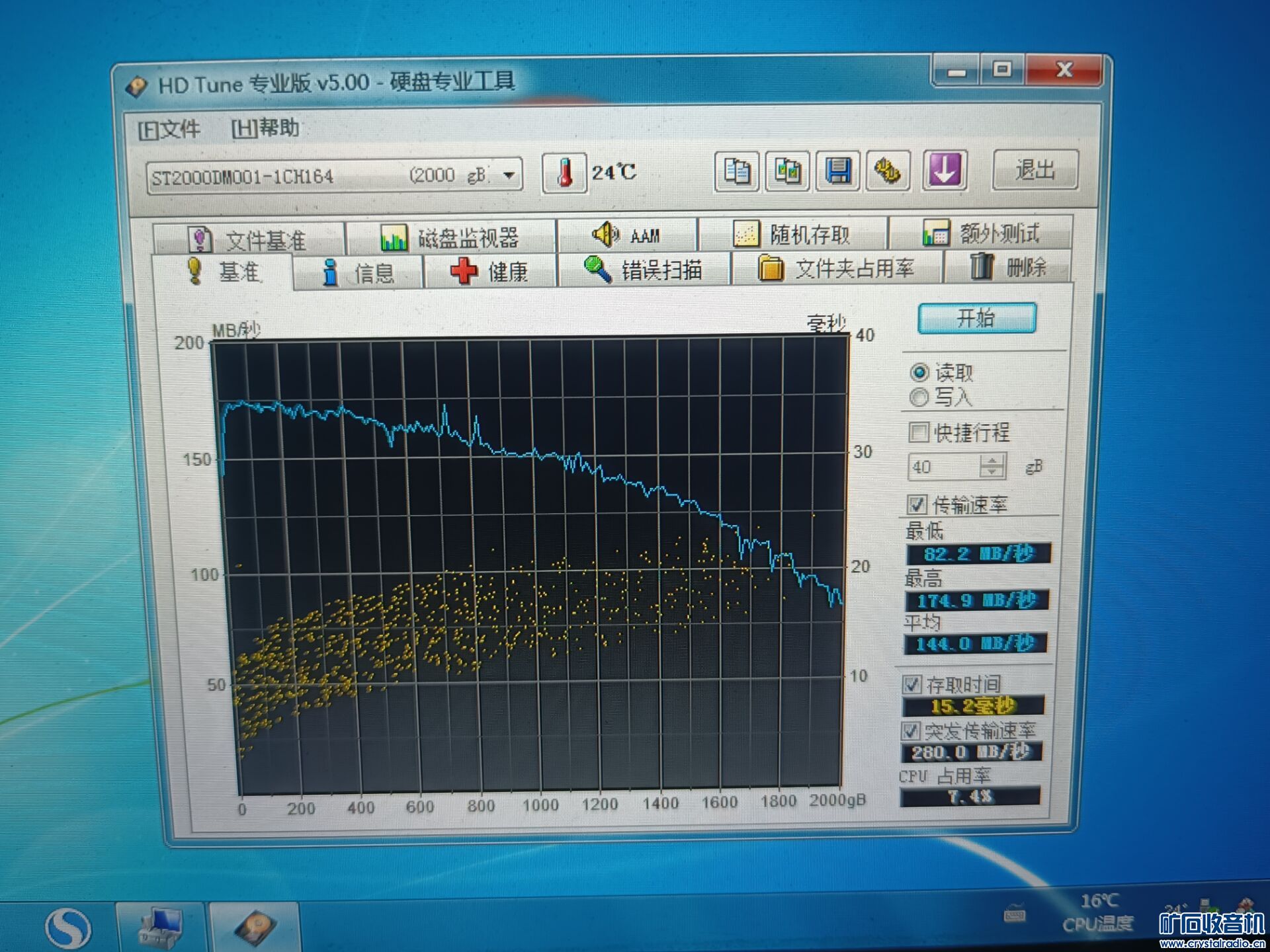The image size is (1270, 952).
Task: Switch to the 信息 info tab
Action: [x=358, y=272]
